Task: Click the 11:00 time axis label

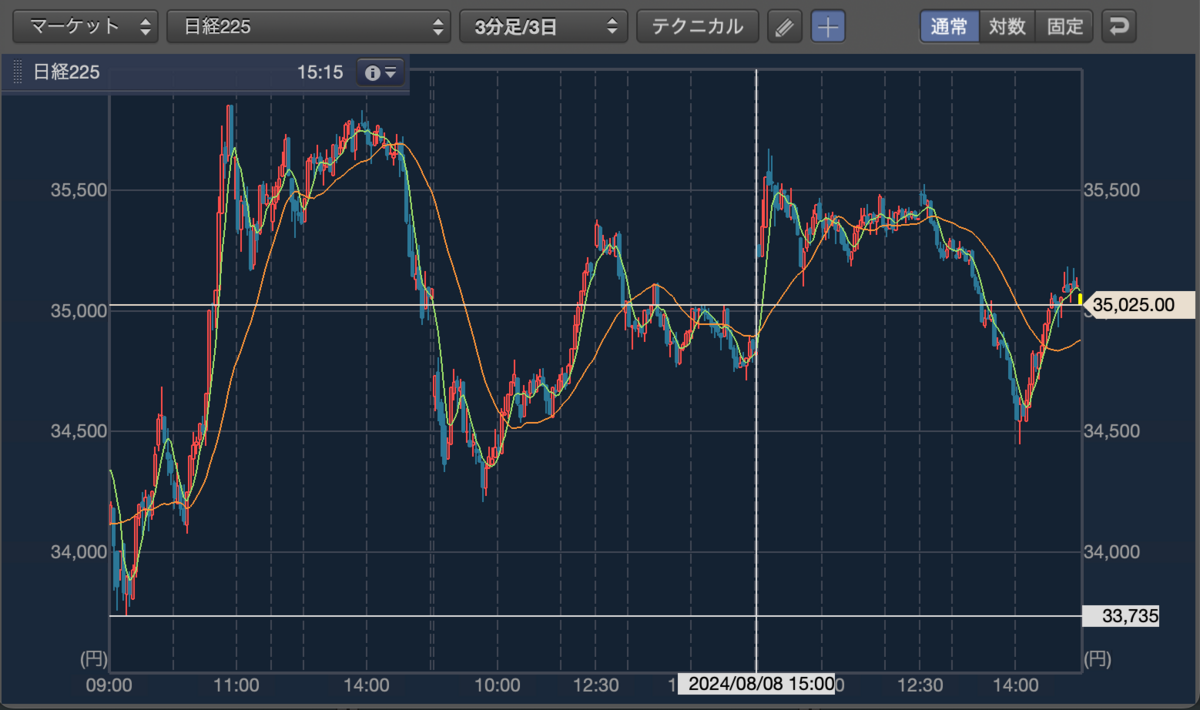Action: (x=237, y=685)
